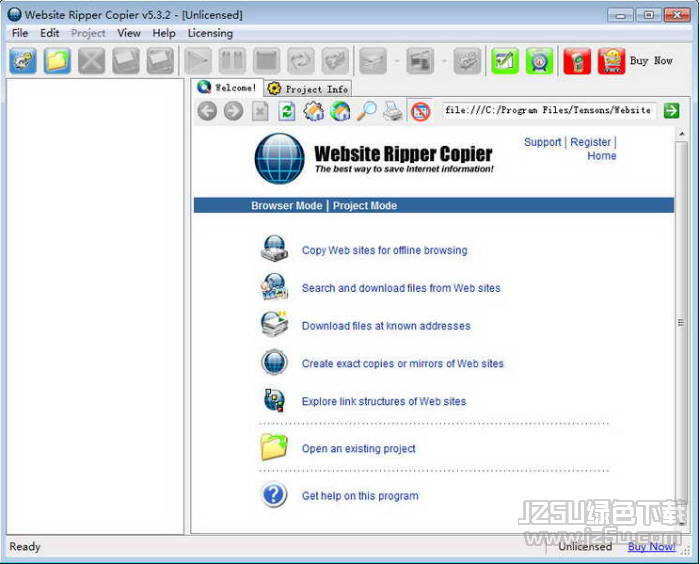Click Search and download files from Web sites
Screen dimensions: 700x564
coord(401,288)
